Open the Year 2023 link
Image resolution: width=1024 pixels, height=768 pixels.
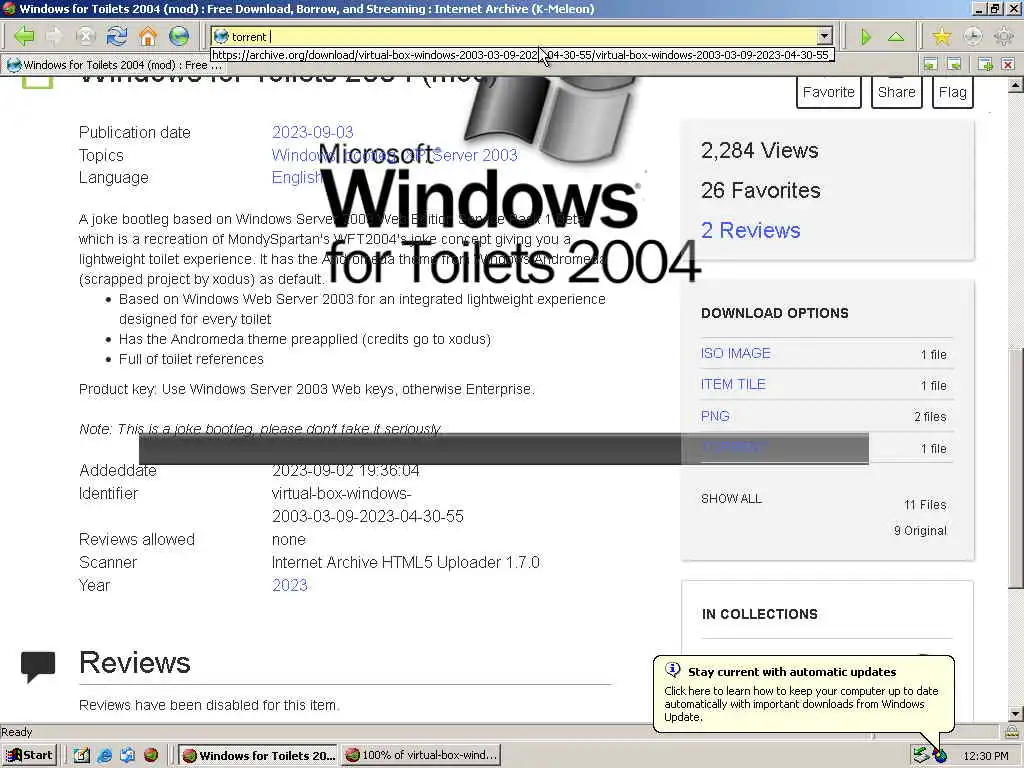tap(289, 585)
